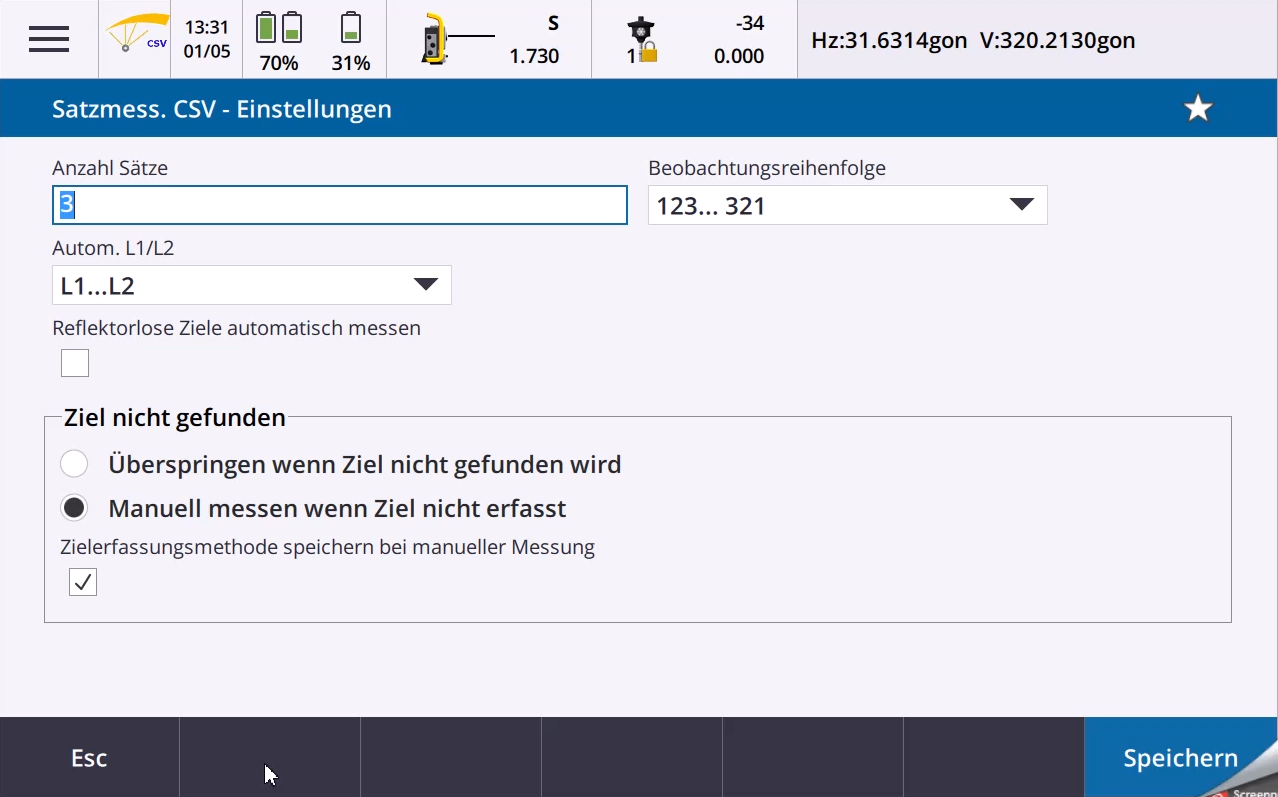This screenshot has width=1278, height=797.
Task: Click the prism target lock icon
Action: pos(641,40)
